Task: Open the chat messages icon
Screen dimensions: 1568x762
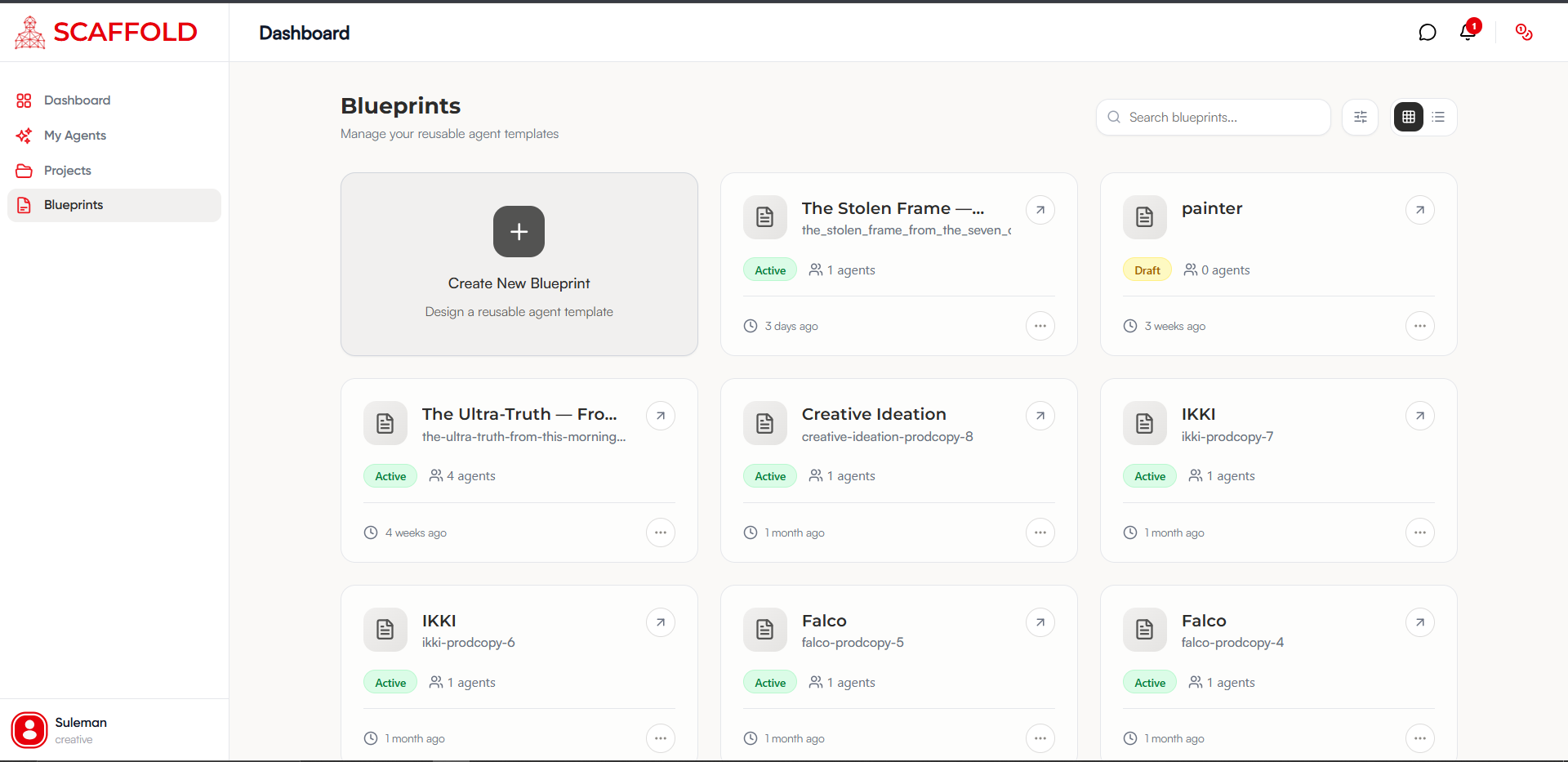Action: (x=1427, y=33)
